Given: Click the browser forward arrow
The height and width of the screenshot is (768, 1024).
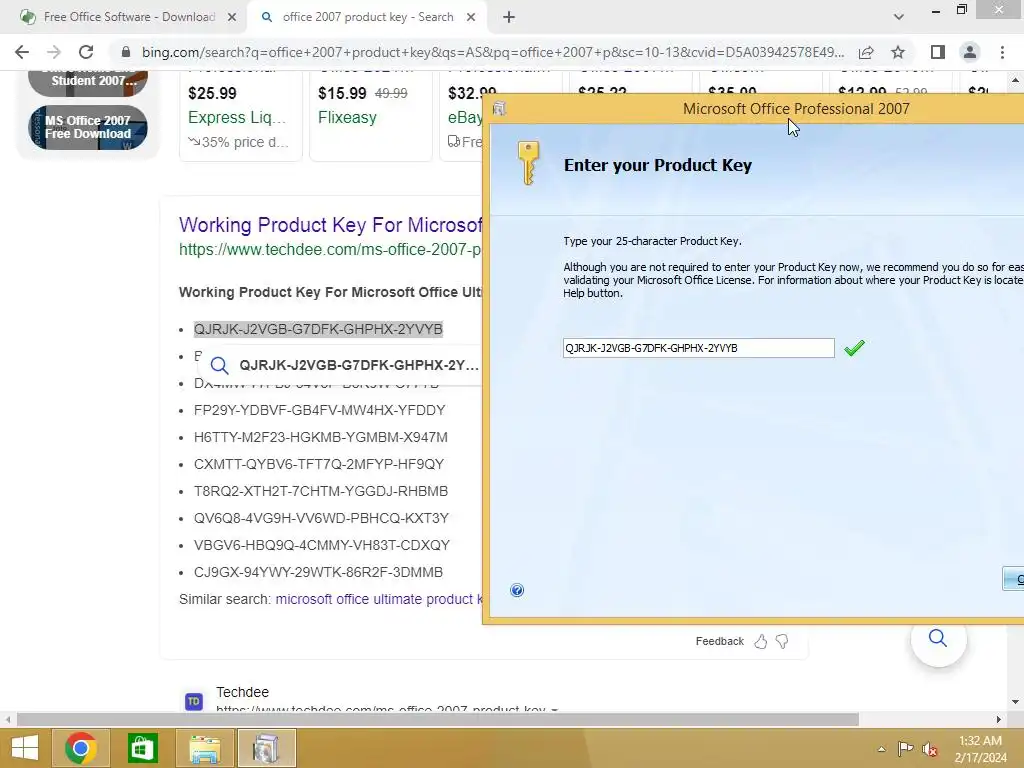Looking at the screenshot, I should [x=54, y=52].
